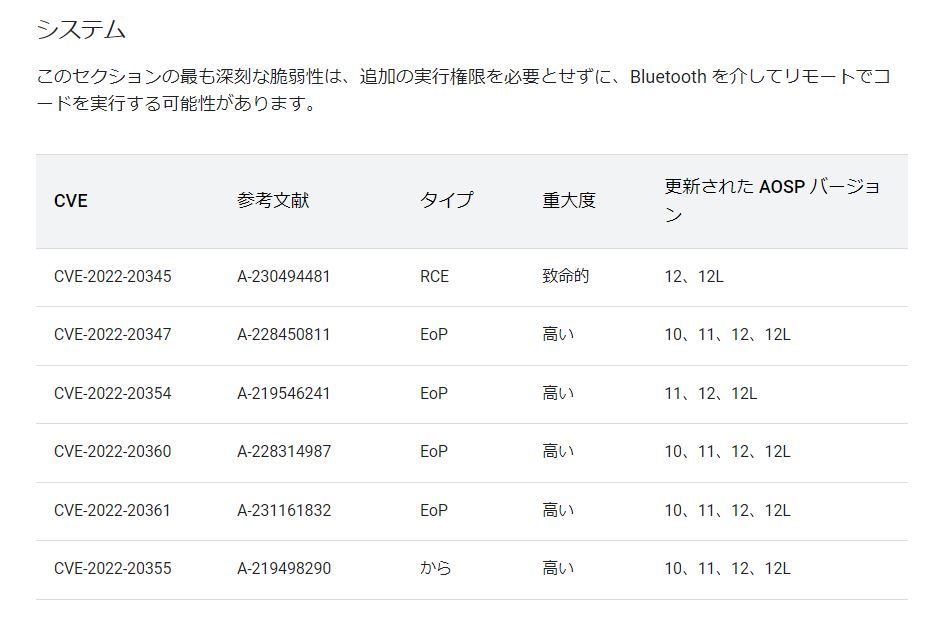934x618 pixels.
Task: Select CVE-2022-20345 cell
Action: (x=112, y=276)
